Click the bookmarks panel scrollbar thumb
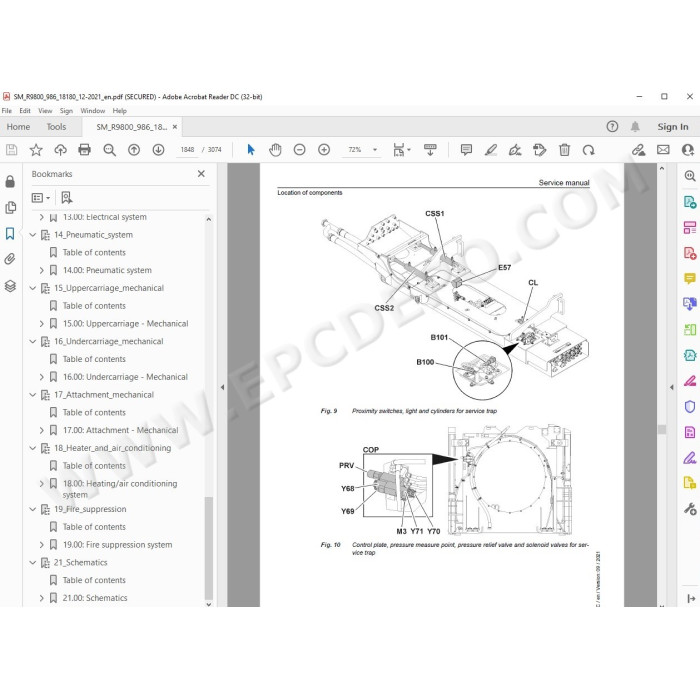This screenshot has width=700, height=700. tap(208, 548)
